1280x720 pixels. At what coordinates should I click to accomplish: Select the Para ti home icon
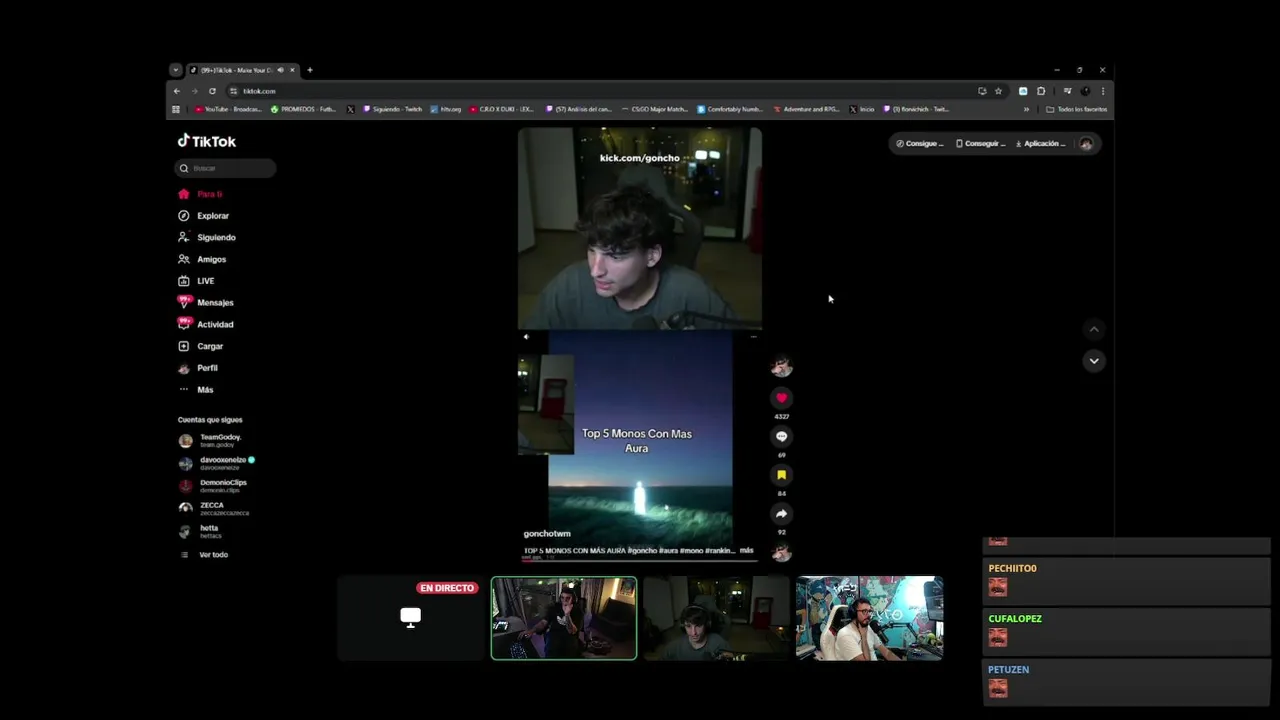[x=184, y=194]
